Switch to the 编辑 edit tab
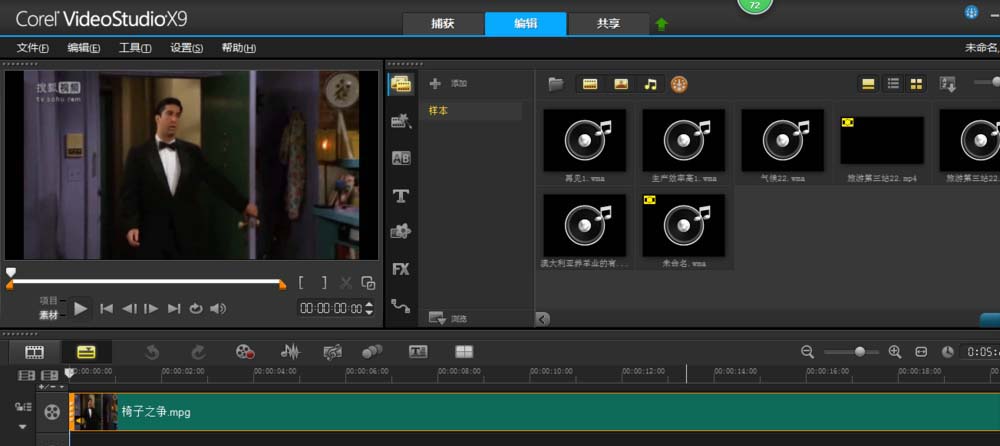This screenshot has width=1000, height=446. [x=526, y=24]
